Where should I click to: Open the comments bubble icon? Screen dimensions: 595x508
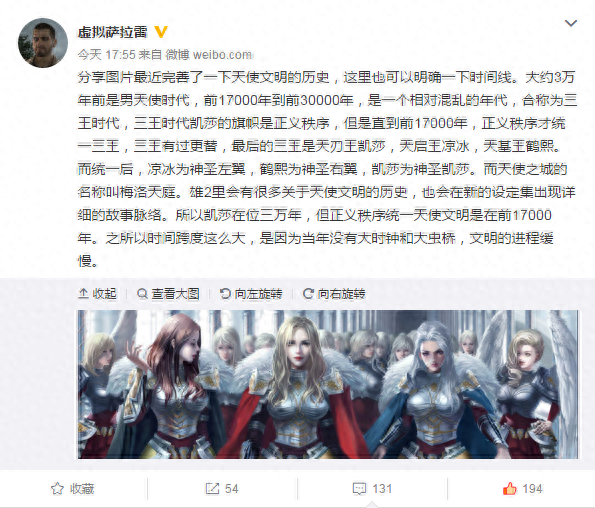[x=359, y=489]
